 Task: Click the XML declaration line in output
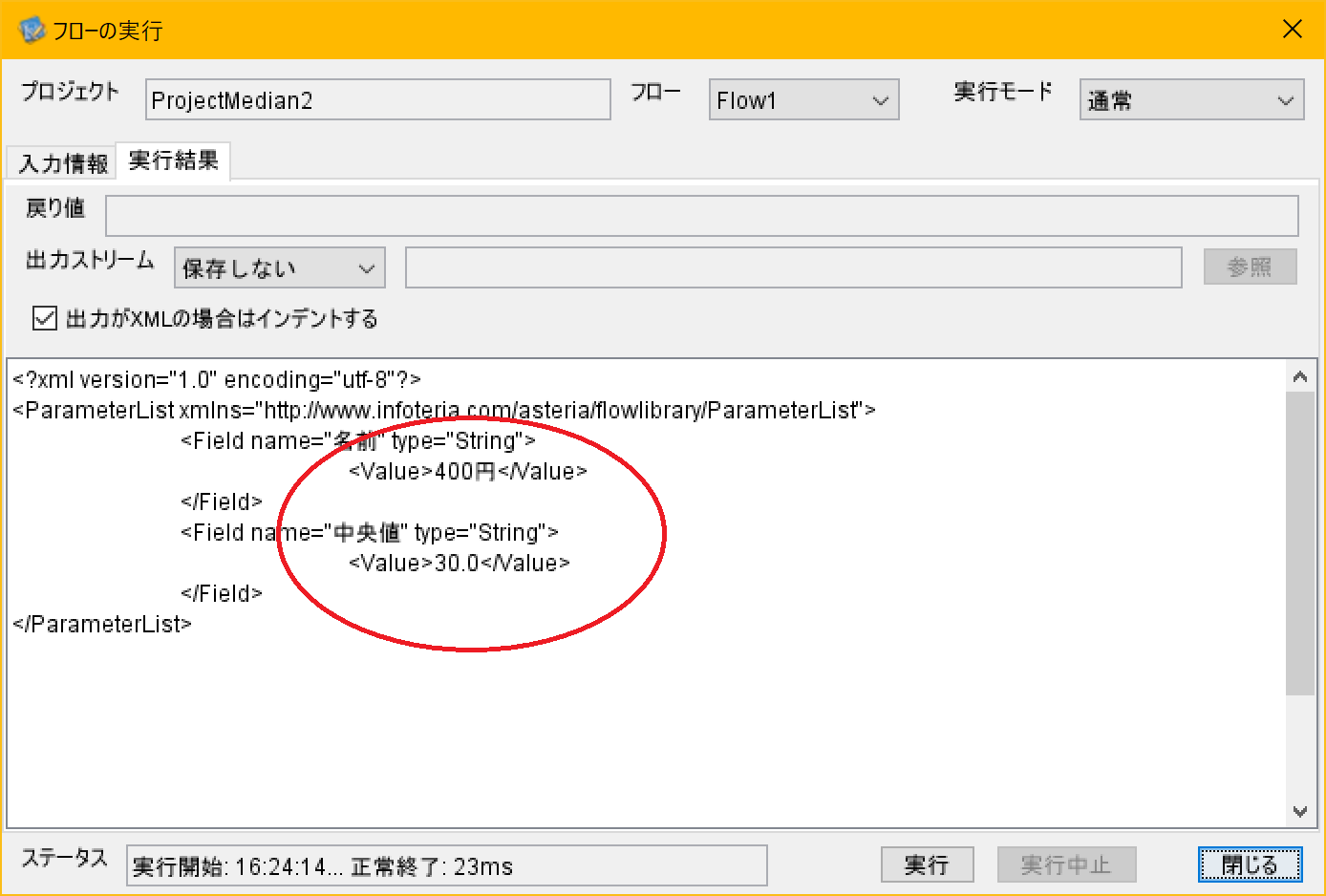click(x=217, y=379)
